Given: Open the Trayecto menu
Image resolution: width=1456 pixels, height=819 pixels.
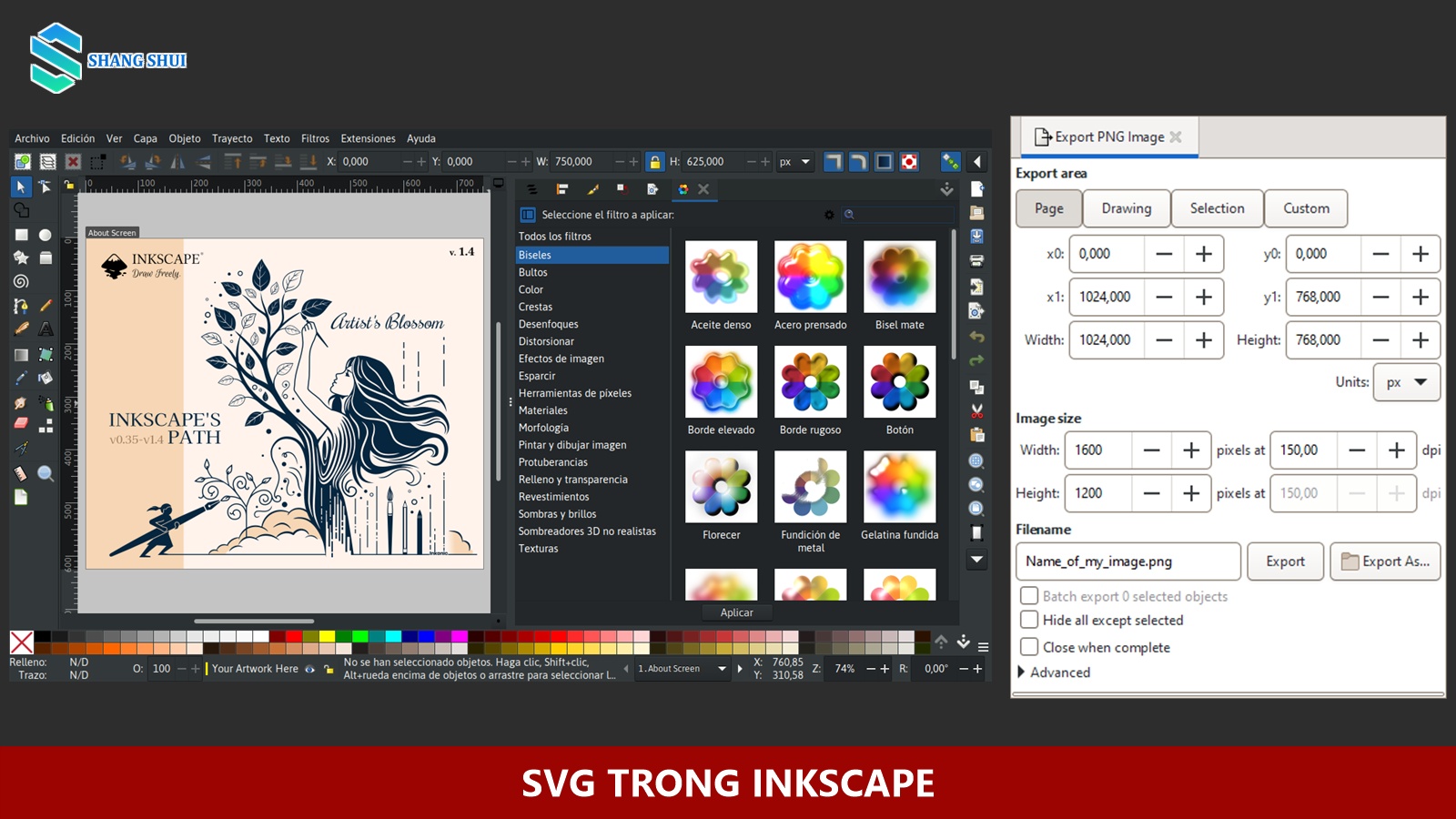Looking at the screenshot, I should pyautogui.click(x=232, y=138).
